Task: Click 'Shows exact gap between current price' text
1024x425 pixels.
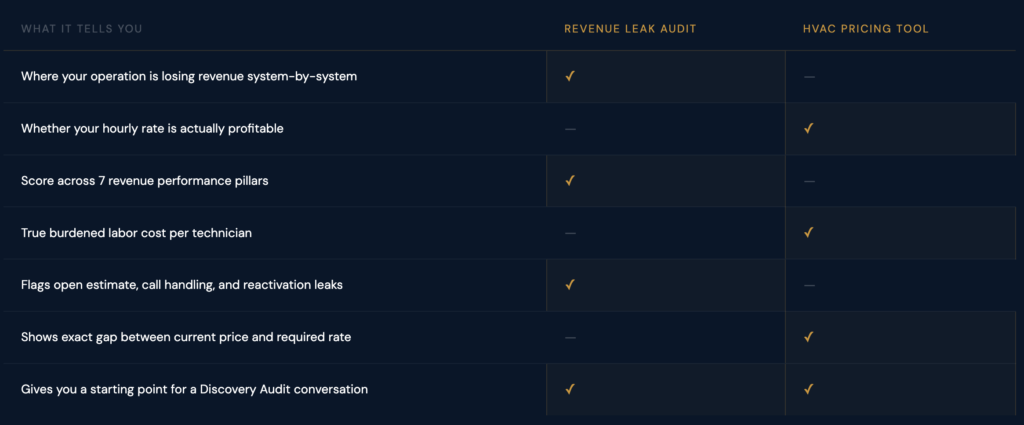Action: [x=186, y=337]
